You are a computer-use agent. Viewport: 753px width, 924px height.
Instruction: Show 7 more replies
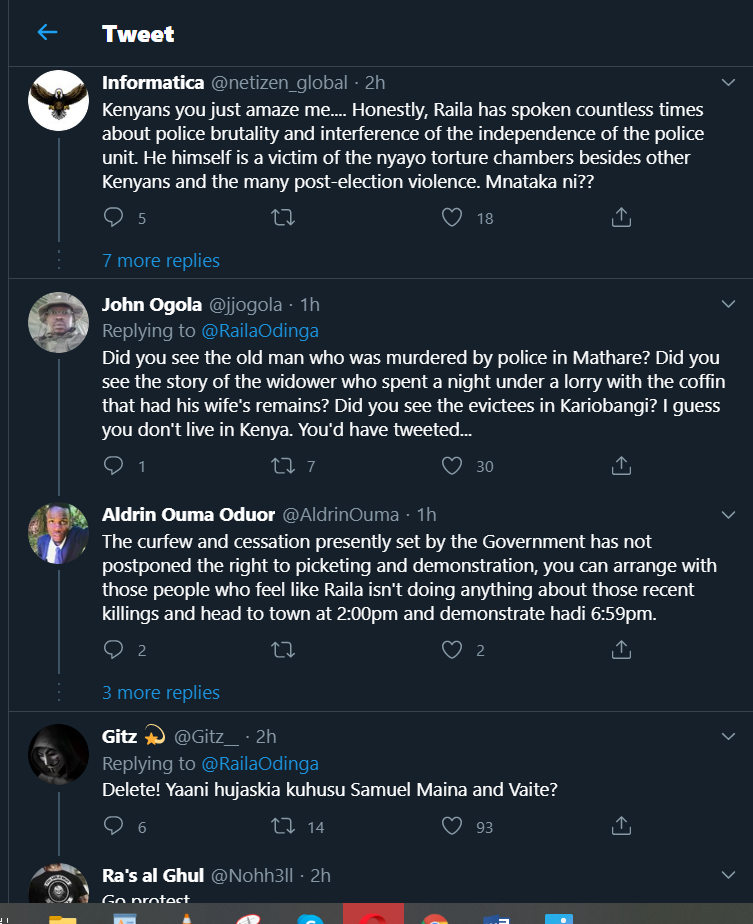tap(161, 260)
